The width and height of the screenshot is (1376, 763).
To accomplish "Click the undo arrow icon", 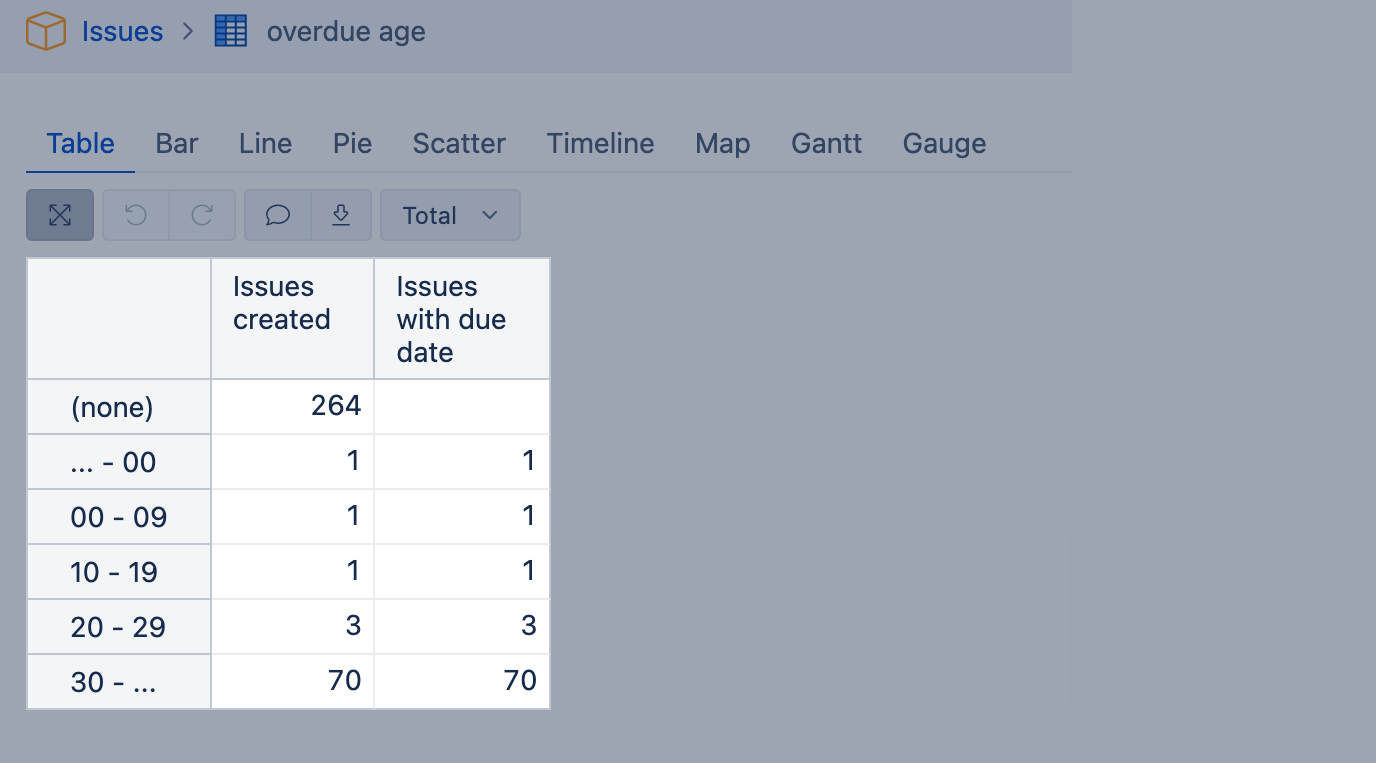I will (x=136, y=215).
